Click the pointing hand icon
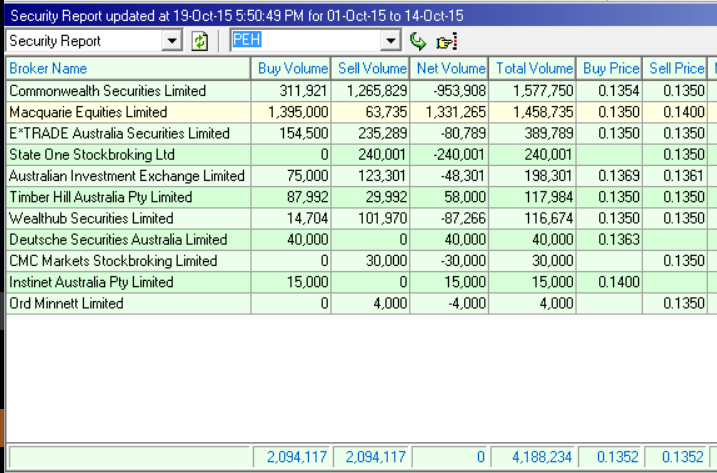The image size is (717, 473). [446, 41]
